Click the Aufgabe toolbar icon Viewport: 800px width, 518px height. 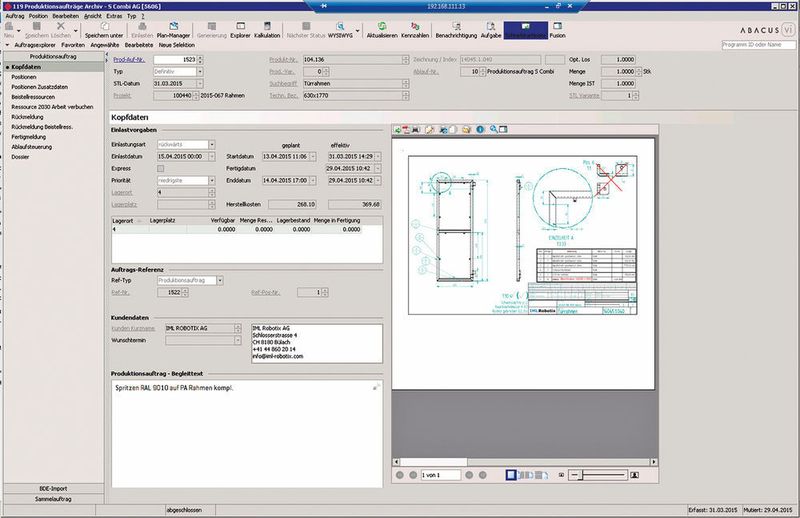pos(491,30)
